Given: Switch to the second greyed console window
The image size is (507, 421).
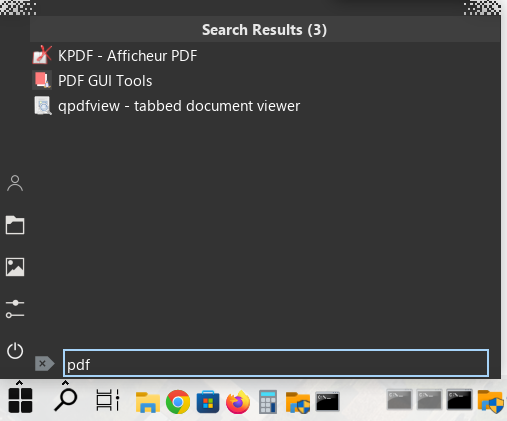Looking at the screenshot, I should pyautogui.click(x=429, y=399).
